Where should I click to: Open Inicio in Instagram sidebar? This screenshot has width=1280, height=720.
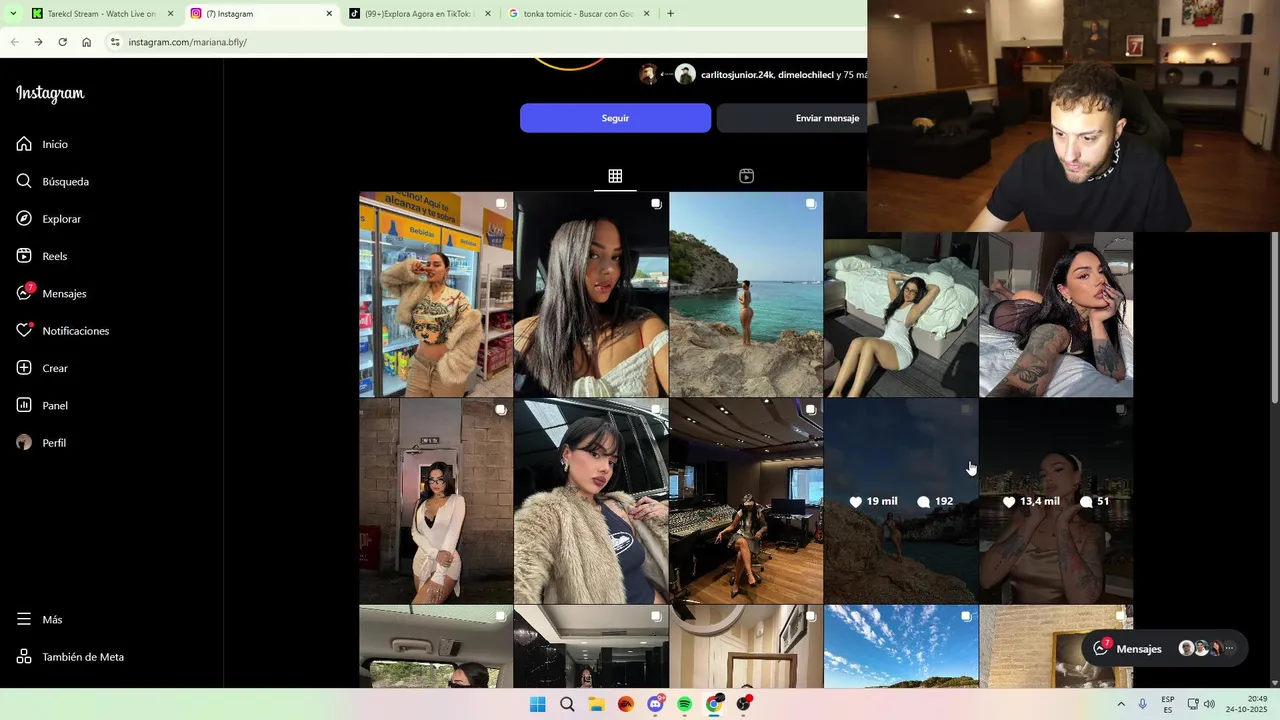tap(42, 144)
